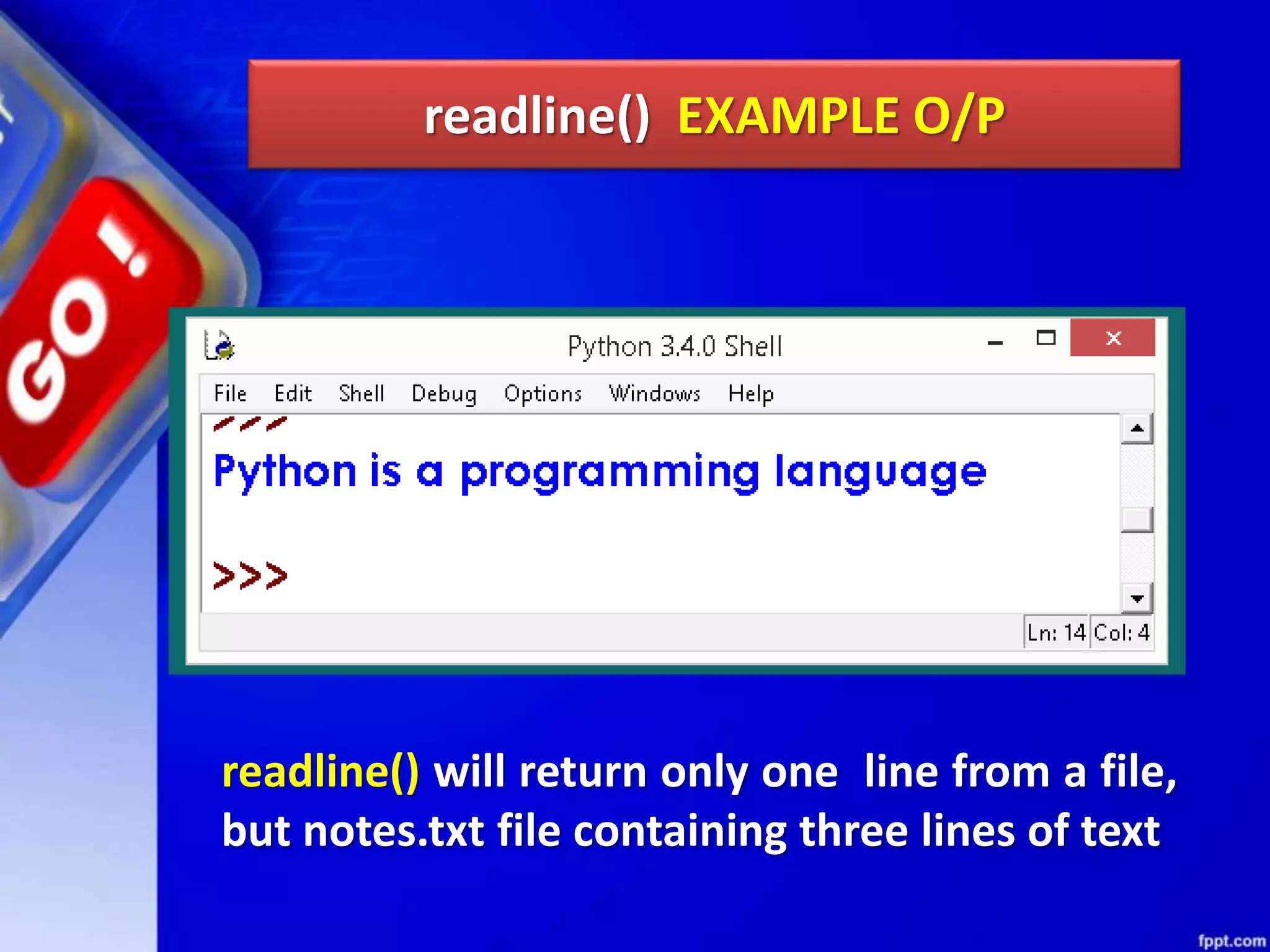Open the Shell menu
Screen dimensions: 1270x952
[362, 394]
